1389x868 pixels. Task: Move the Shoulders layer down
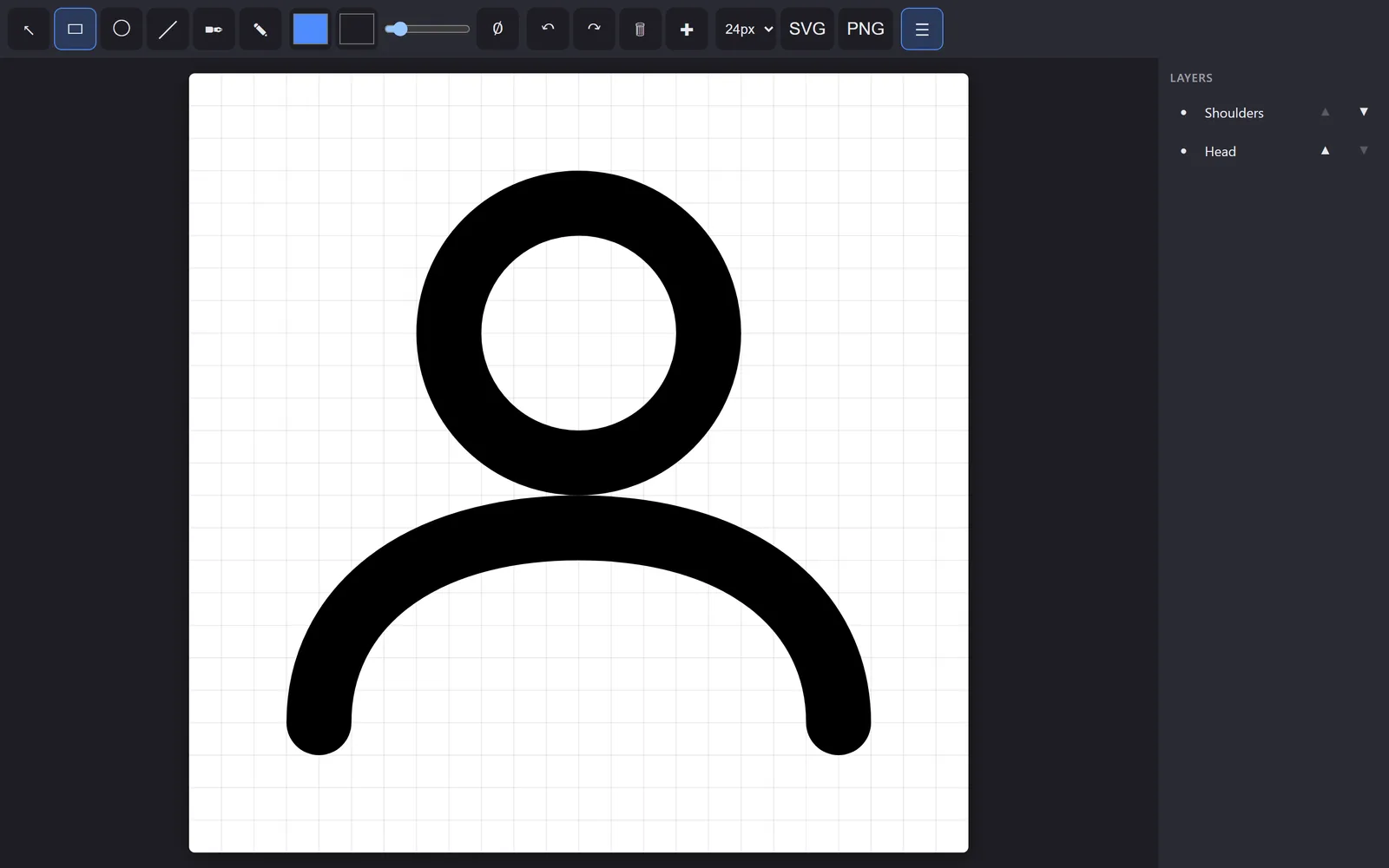tap(1364, 112)
